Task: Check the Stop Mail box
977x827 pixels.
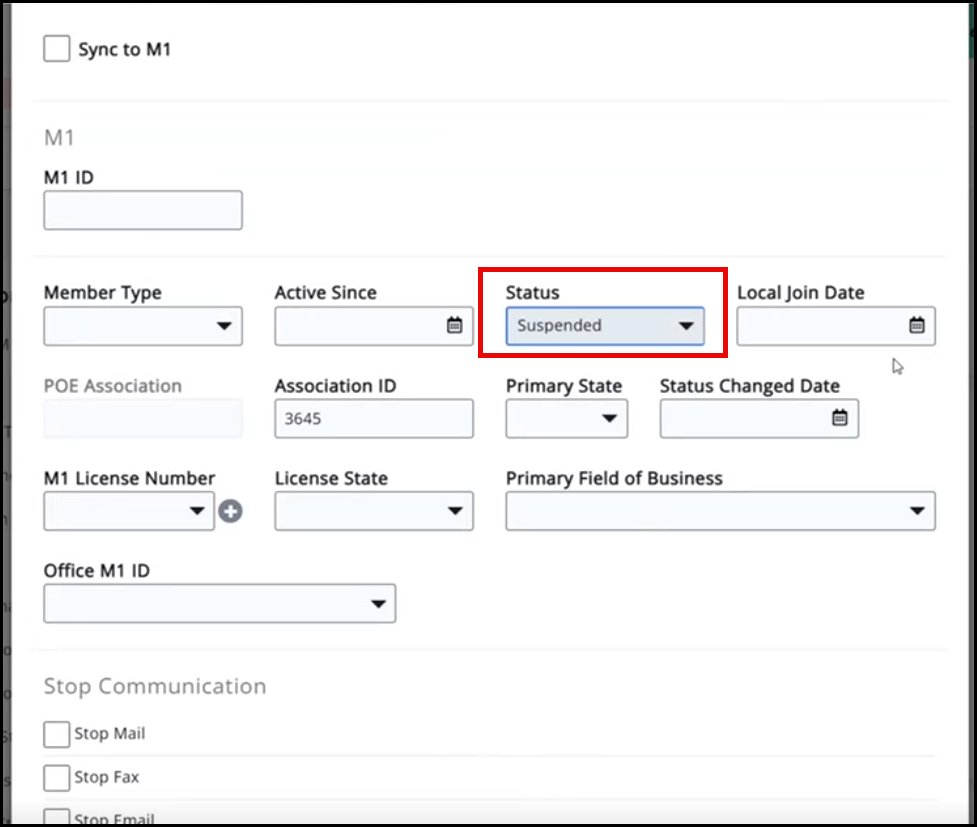Action: coord(57,734)
